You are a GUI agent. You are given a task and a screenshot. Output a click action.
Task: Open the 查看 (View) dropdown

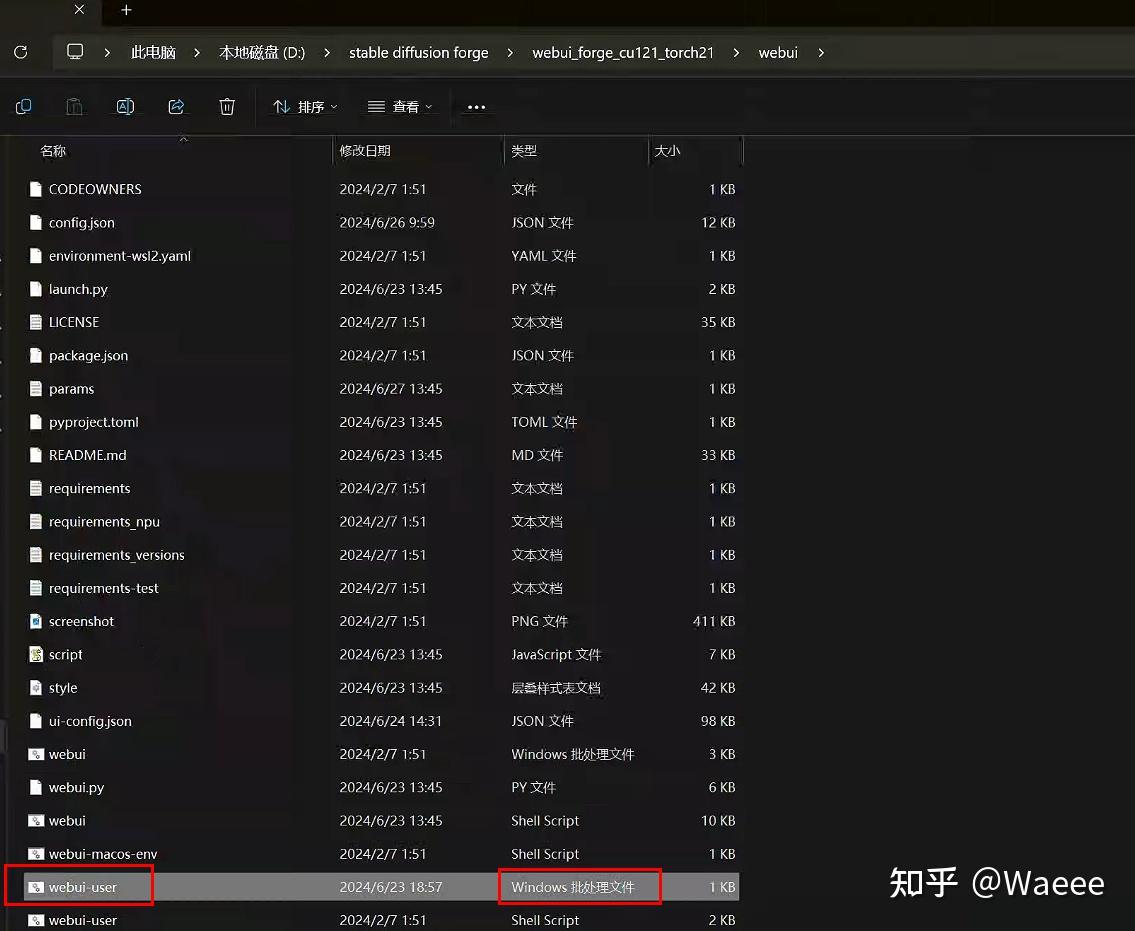[399, 106]
